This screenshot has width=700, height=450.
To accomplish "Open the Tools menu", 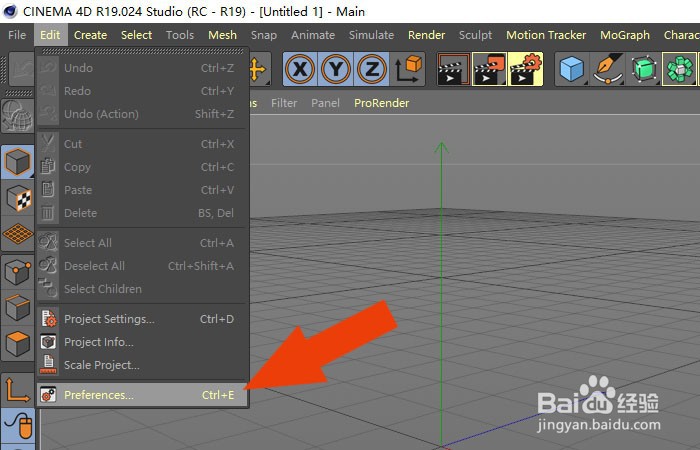I will (180, 35).
